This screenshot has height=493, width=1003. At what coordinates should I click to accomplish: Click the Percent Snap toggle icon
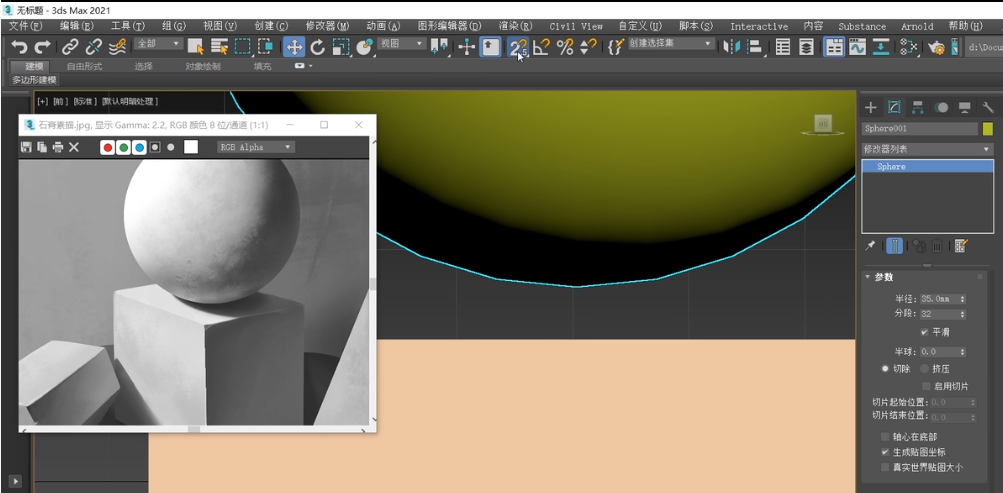click(x=565, y=47)
